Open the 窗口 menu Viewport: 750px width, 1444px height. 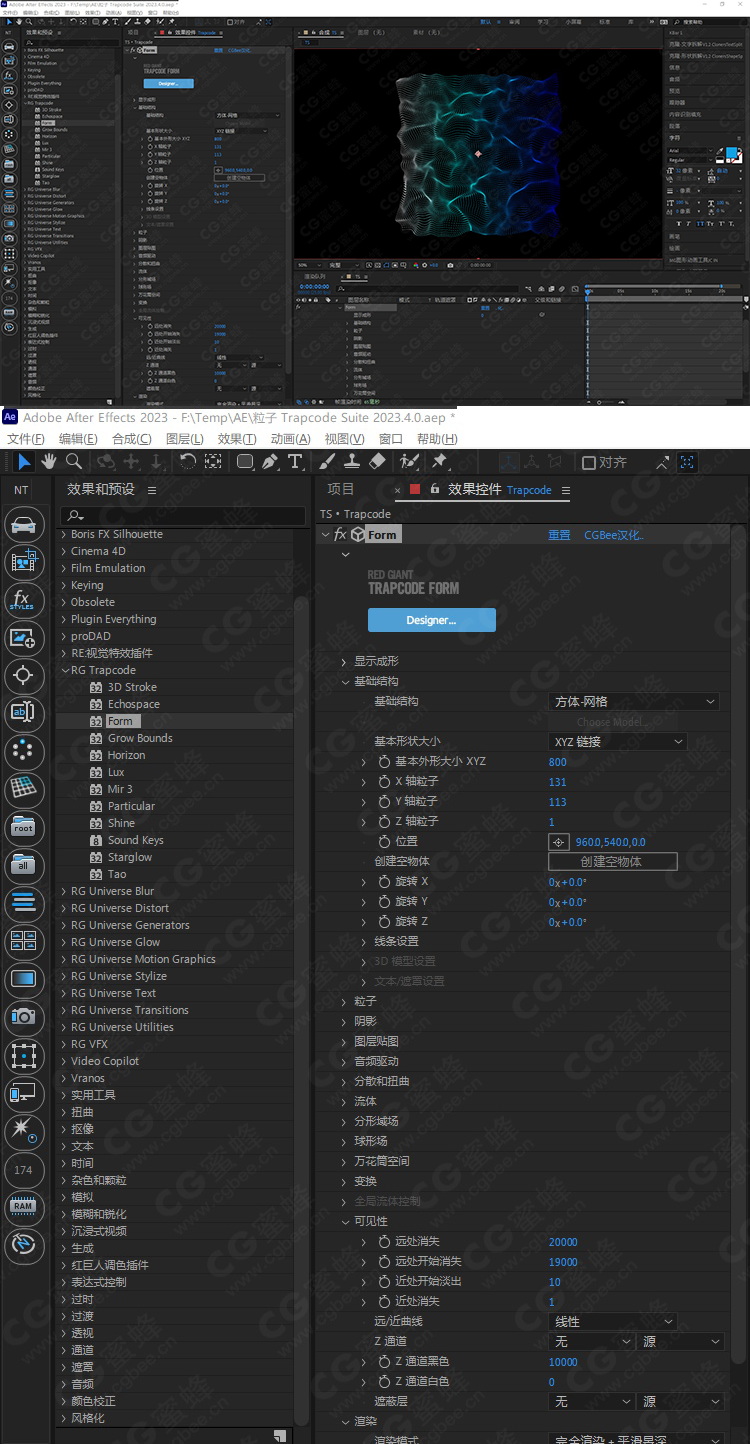pyautogui.click(x=391, y=439)
